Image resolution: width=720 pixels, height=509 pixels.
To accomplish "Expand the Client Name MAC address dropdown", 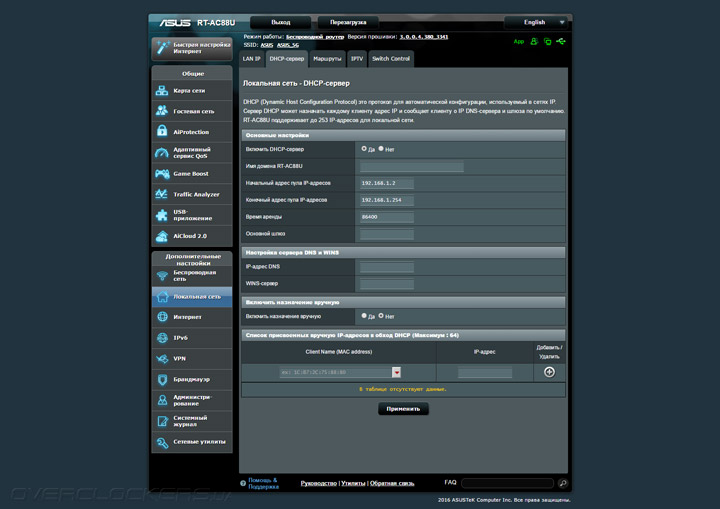I will click(396, 372).
